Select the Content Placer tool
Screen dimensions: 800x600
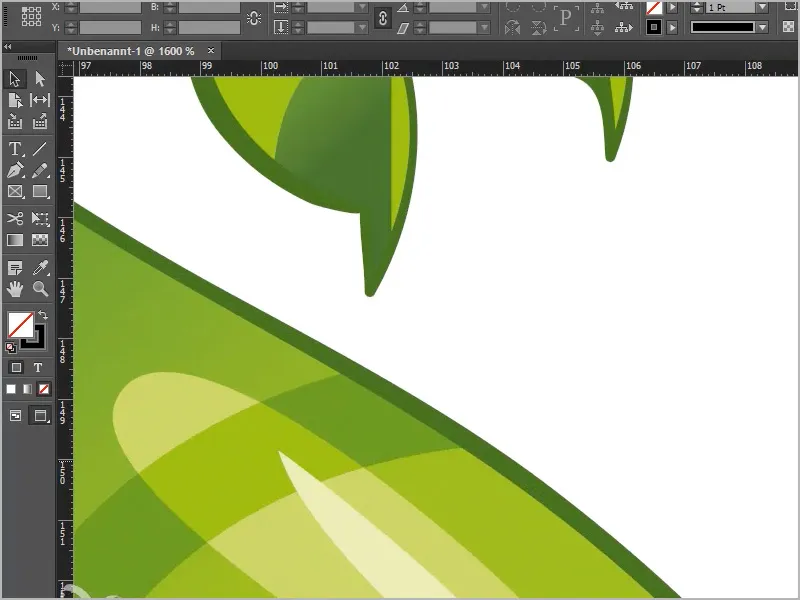(40, 121)
